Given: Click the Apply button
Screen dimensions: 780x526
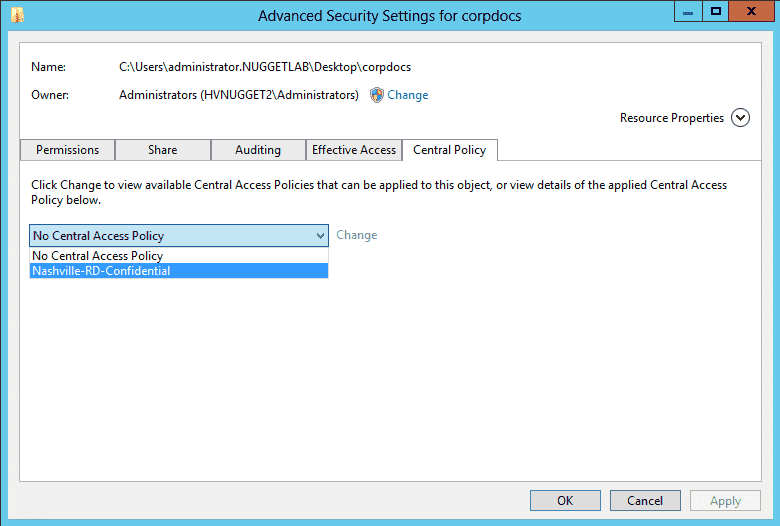Looking at the screenshot, I should (725, 501).
